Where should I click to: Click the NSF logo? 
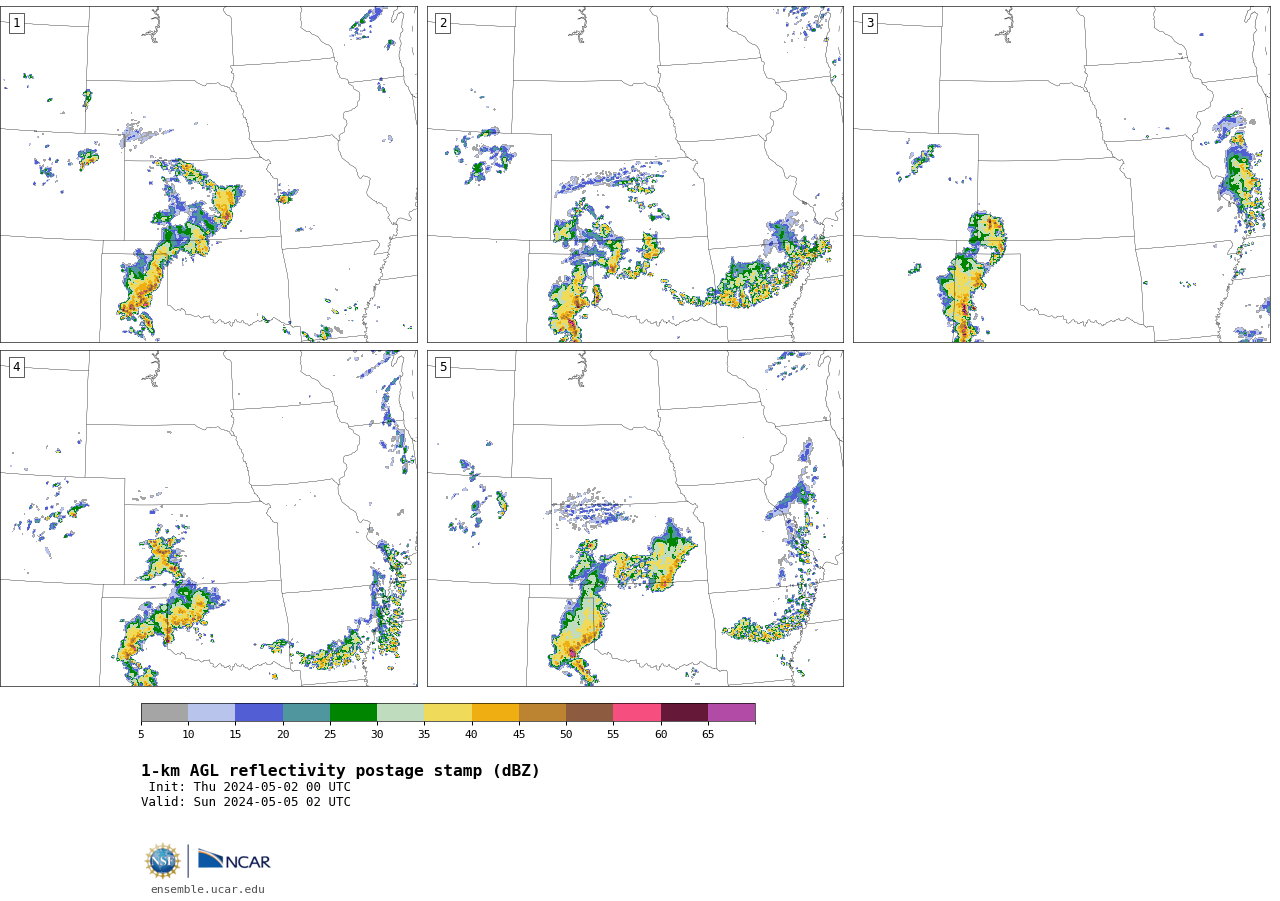(x=163, y=861)
